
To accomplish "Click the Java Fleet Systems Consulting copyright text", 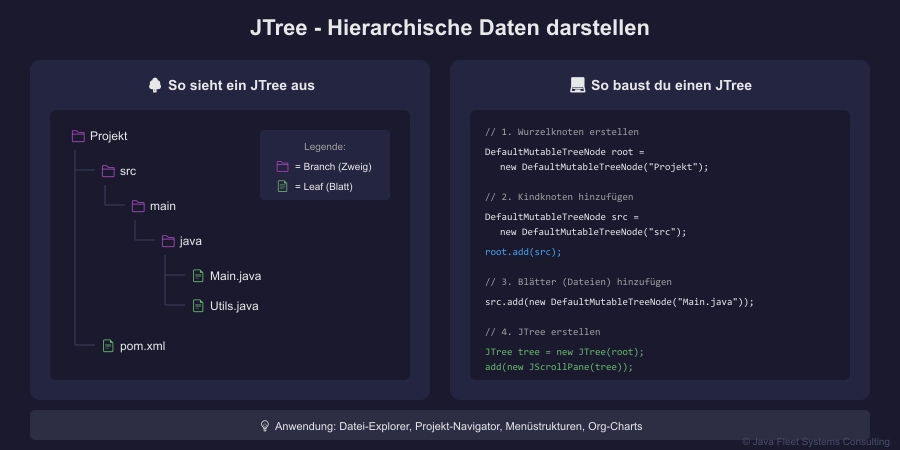I will pos(815,441).
